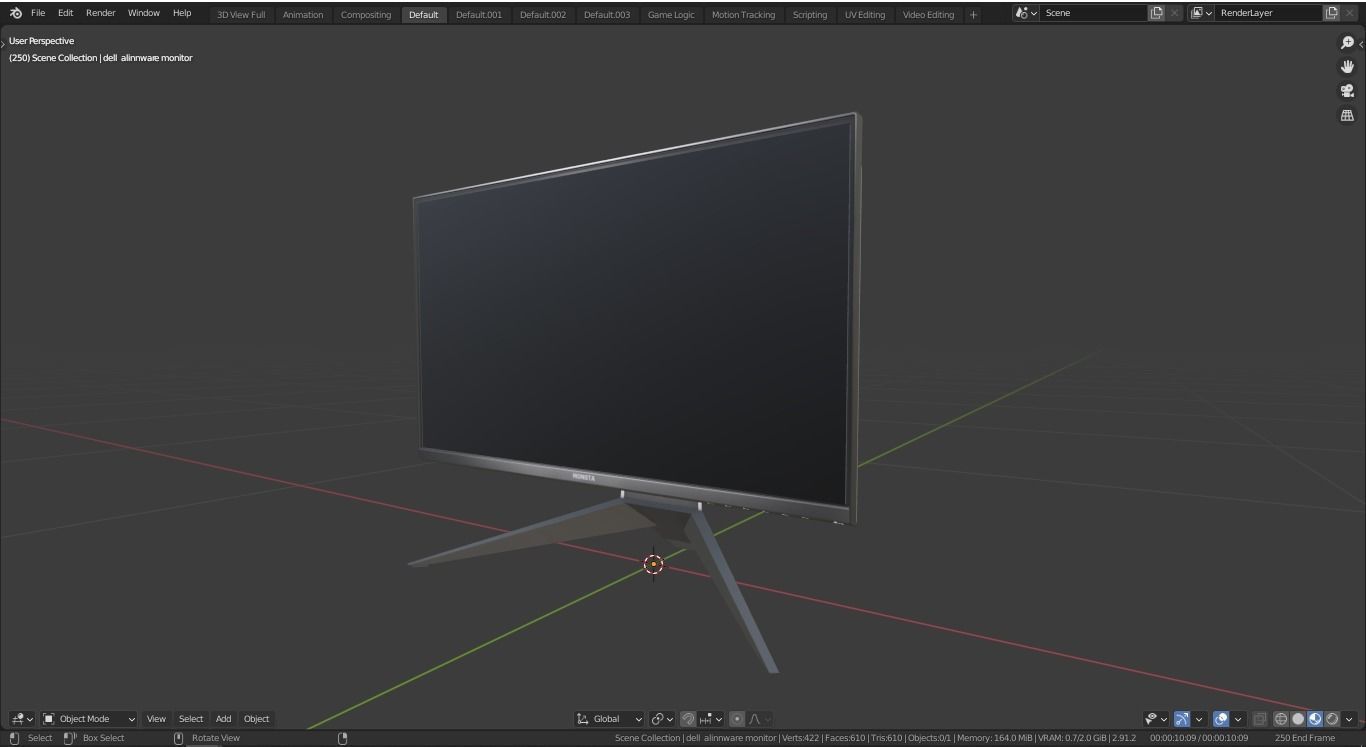Screen dimensions: 1366x747
Task: Toggle the snapping magnet button
Action: click(688, 719)
